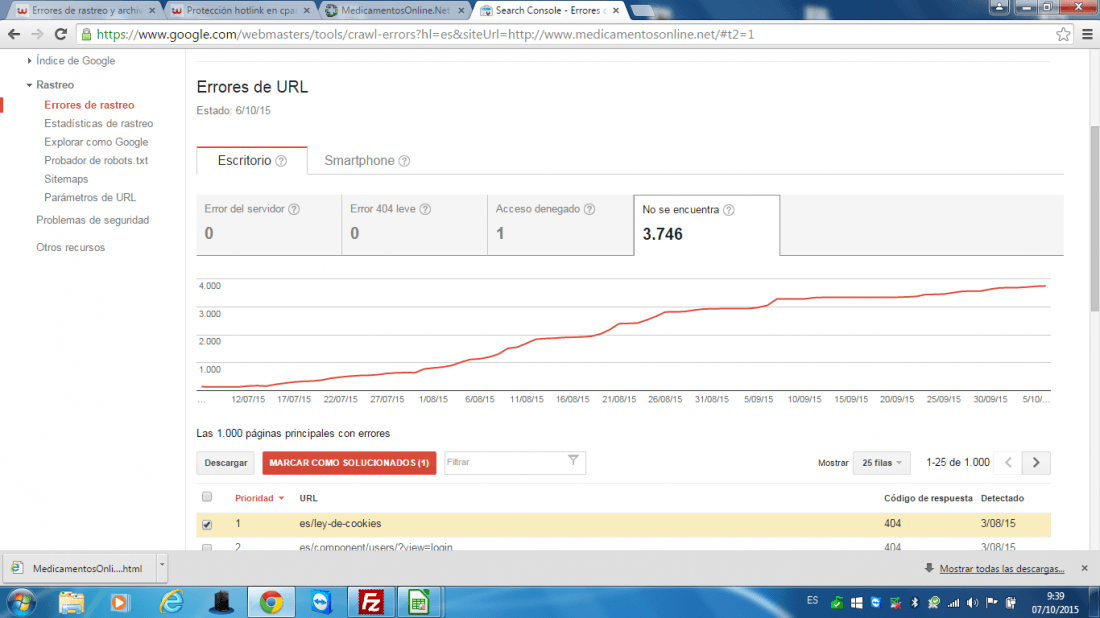1100x618 pixels.
Task: Click the browser forward arrow
Action: coord(37,34)
